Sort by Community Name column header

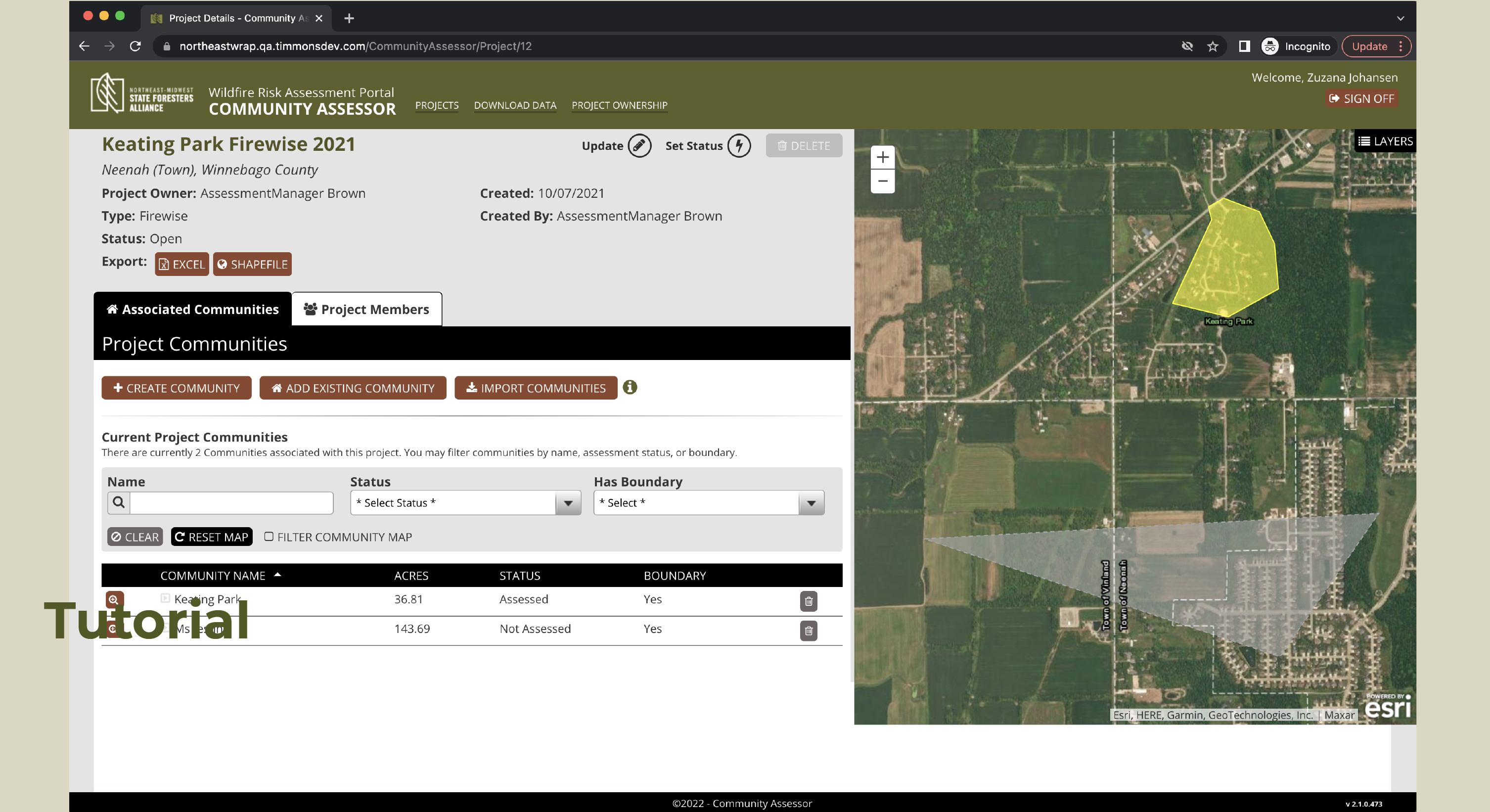213,576
